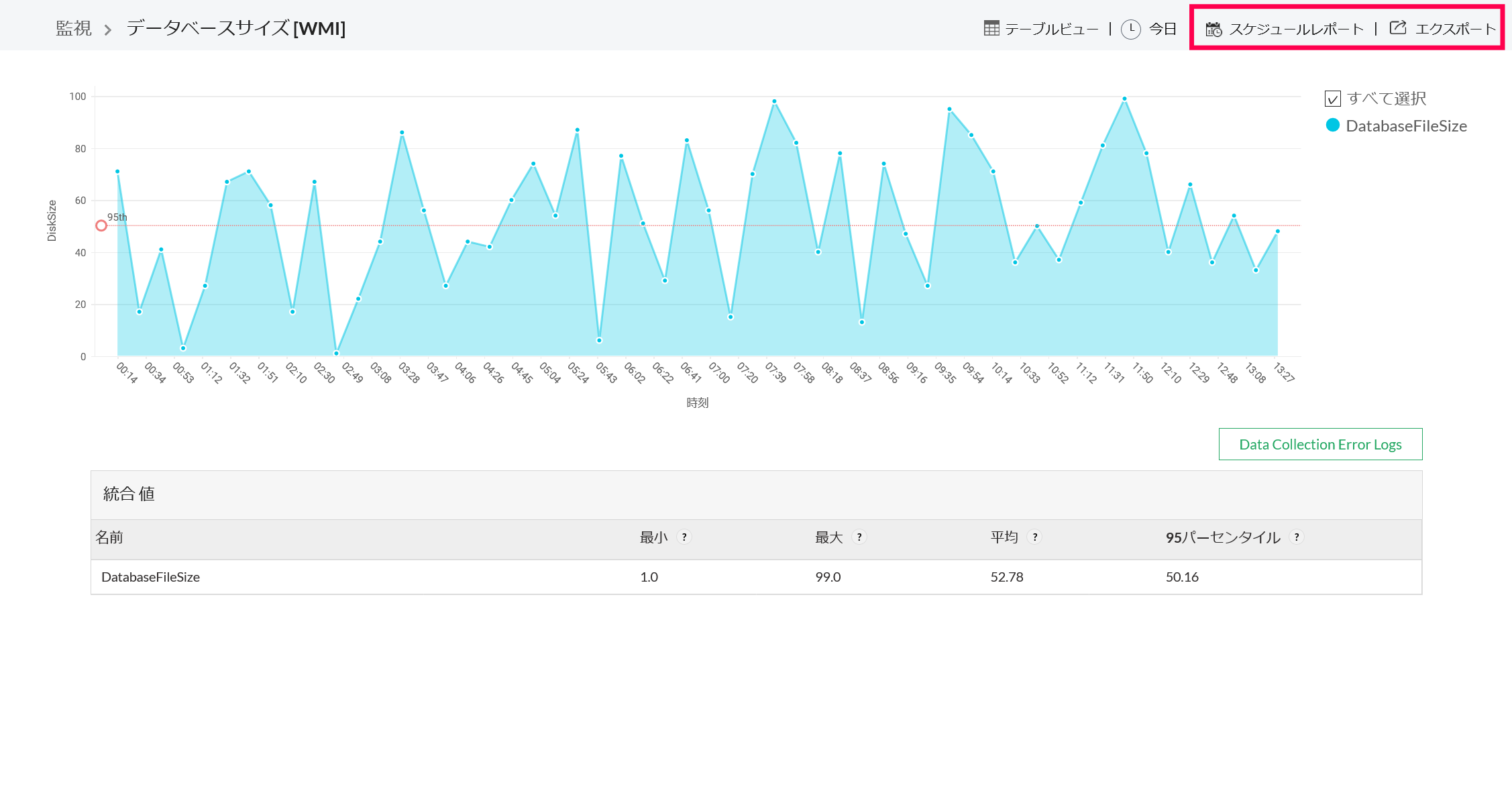1512x795 pixels.
Task: Switch to テーブルビュー
Action: point(1051,29)
